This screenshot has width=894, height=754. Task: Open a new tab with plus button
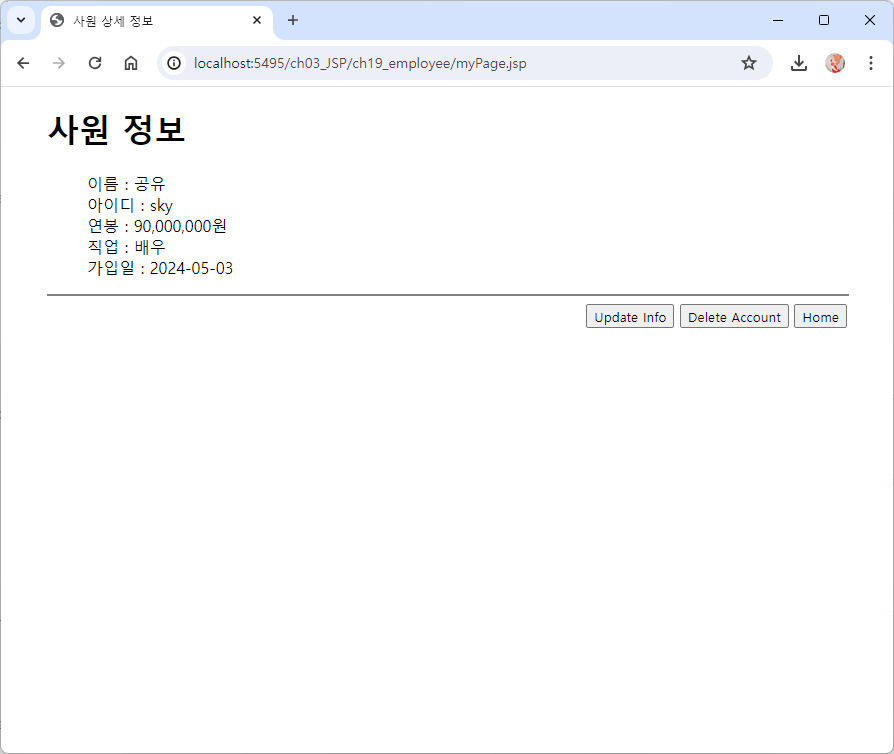point(293,21)
